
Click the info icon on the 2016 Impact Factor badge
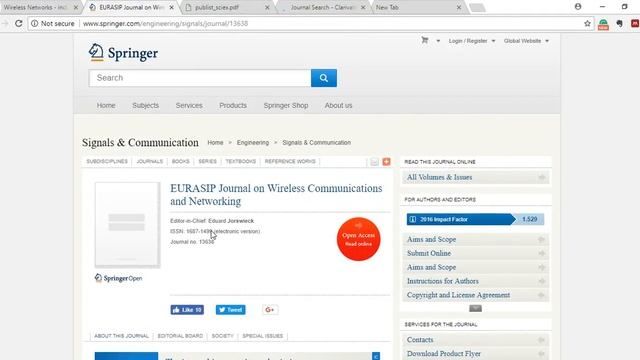(x=413, y=220)
